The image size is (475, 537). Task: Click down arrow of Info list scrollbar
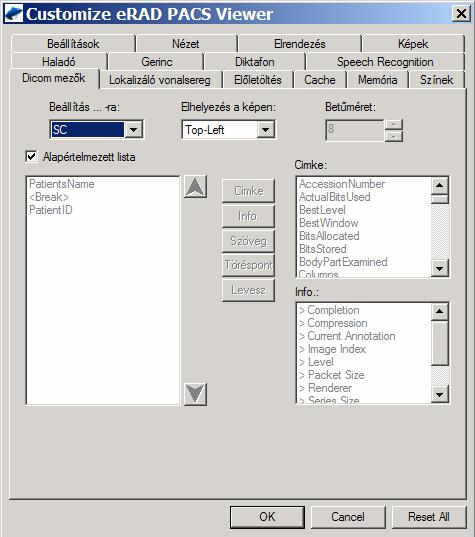(440, 395)
